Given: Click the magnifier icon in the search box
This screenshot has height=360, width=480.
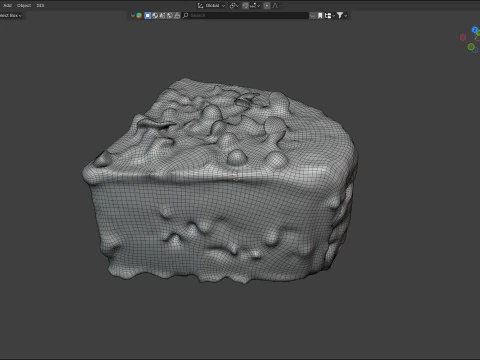Looking at the screenshot, I should (186, 15).
